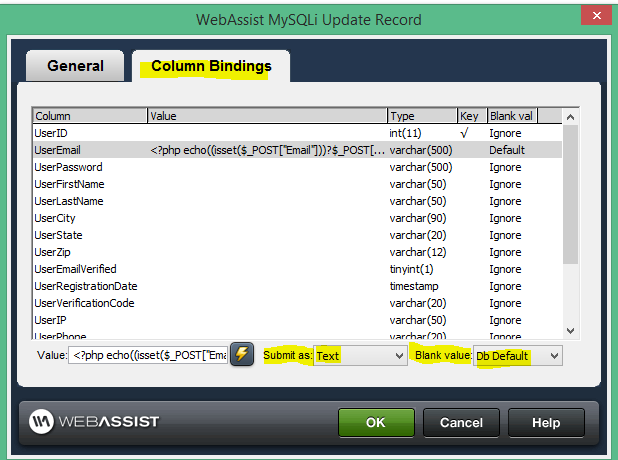Click the list scroll down arrow
This screenshot has height=460, width=618.
click(570, 330)
